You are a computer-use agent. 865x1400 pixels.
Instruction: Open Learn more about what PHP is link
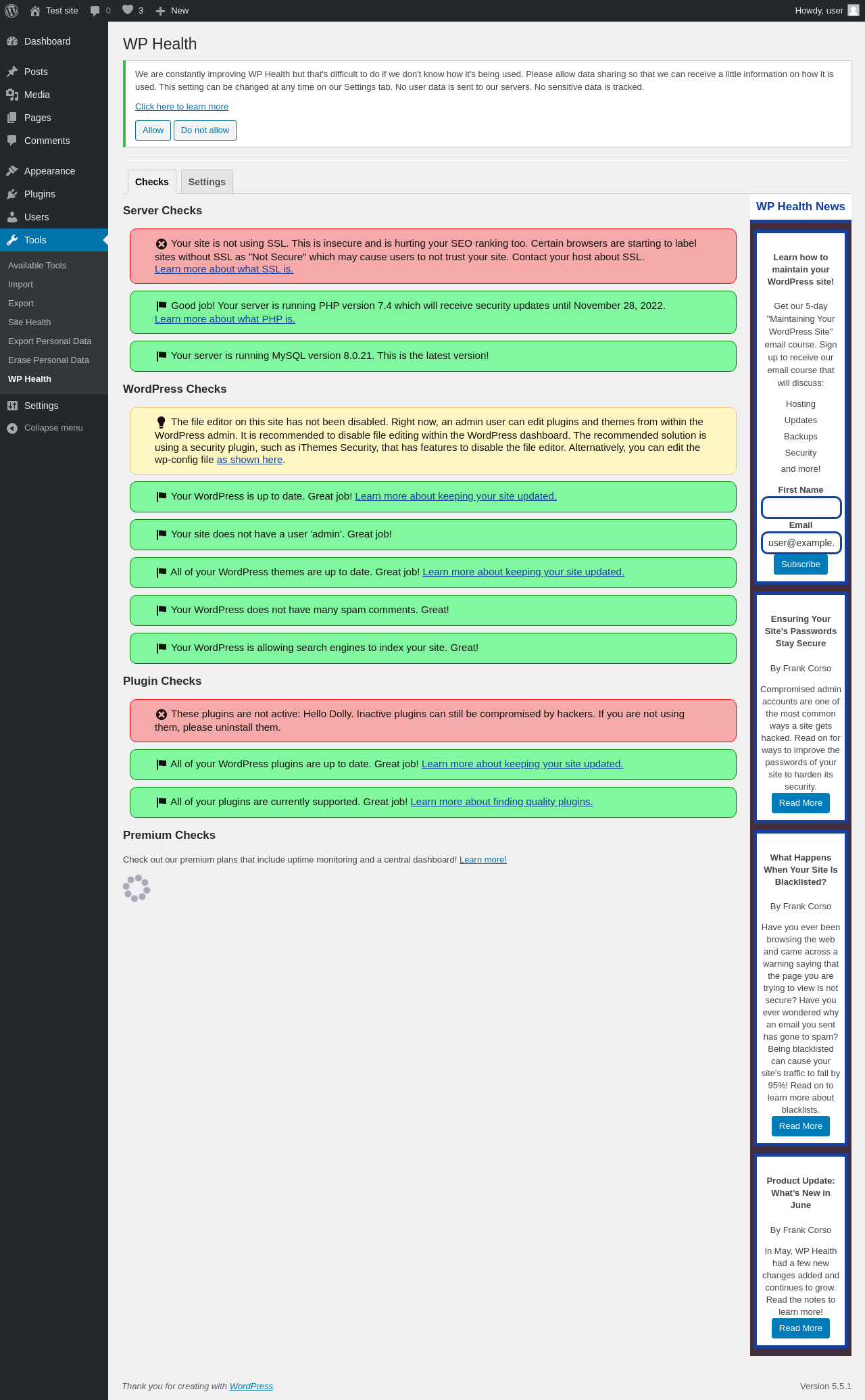(225, 319)
